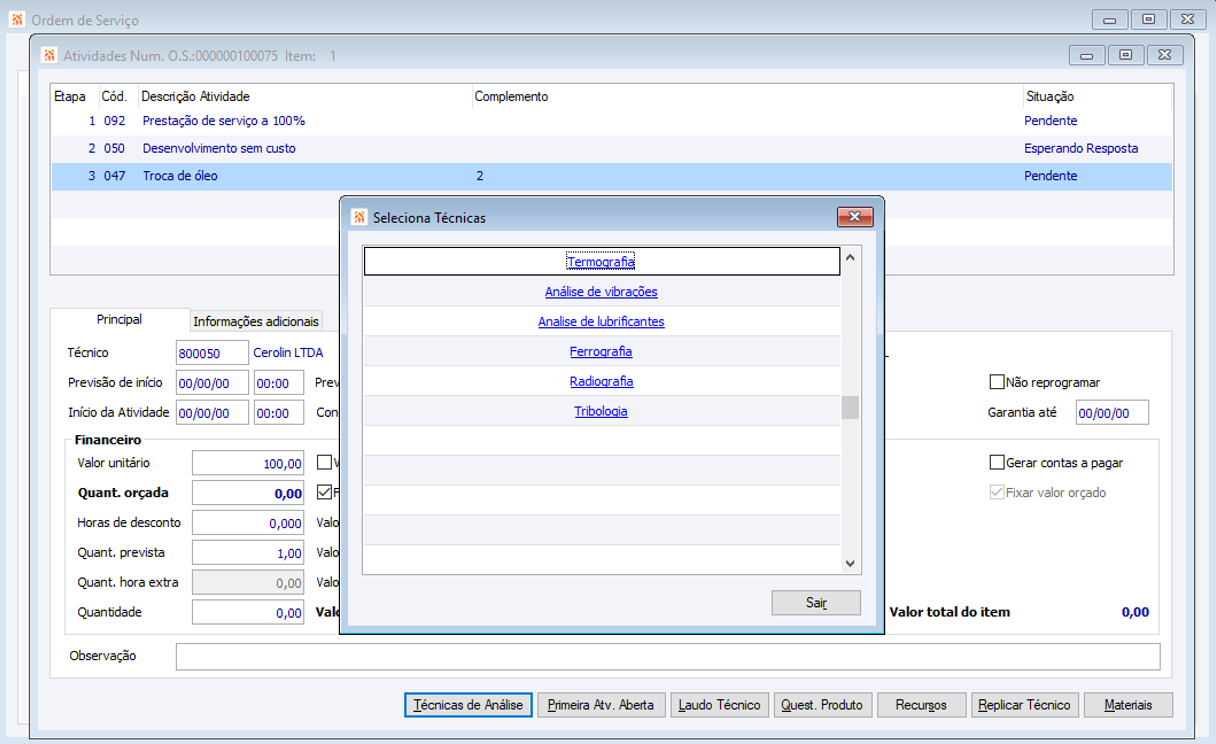
Task: Click the techniques list scrollbar thumb
Action: (850, 407)
